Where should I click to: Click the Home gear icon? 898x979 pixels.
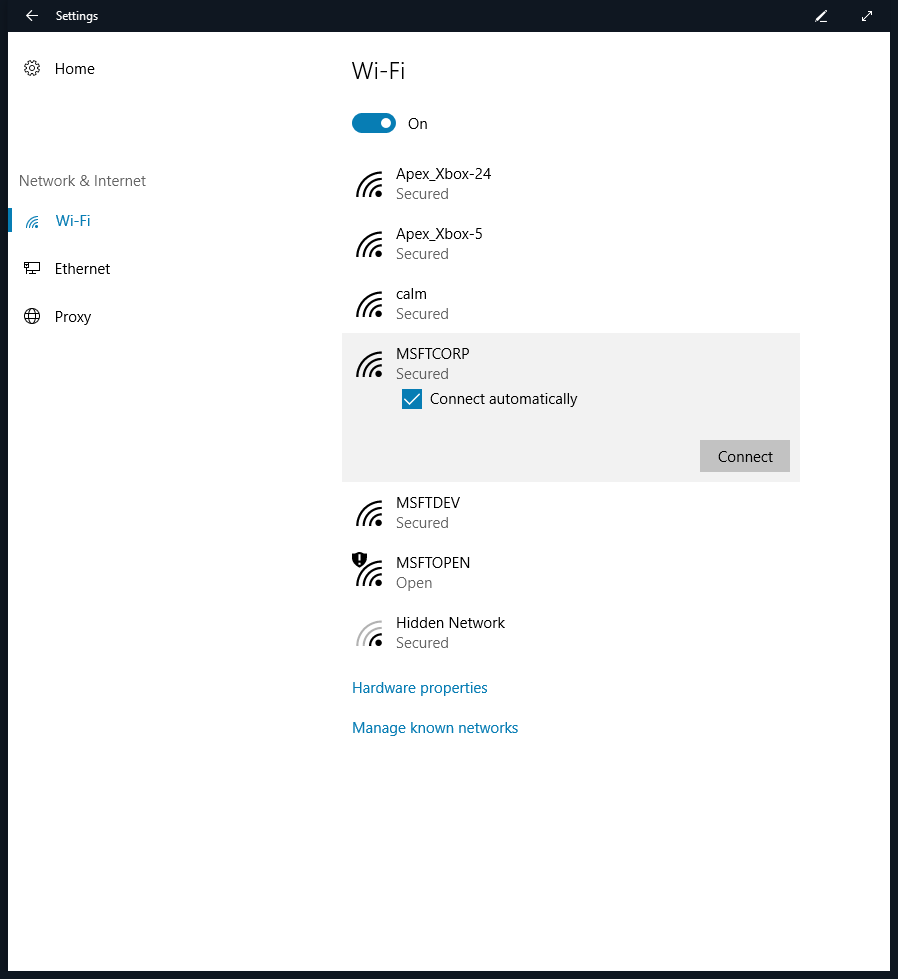point(32,69)
